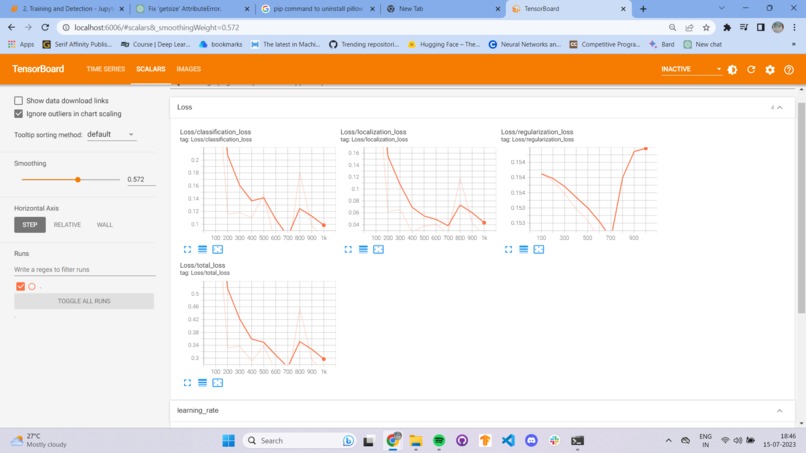Fit domain to data on total_loss chart
Screen dimensions: 806x453
pyautogui.click(x=218, y=383)
